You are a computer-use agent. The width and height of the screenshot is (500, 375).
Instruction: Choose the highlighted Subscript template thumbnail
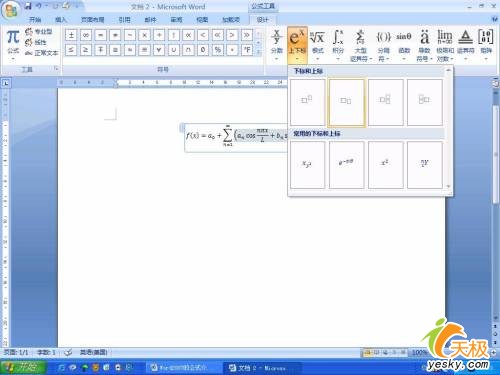(346, 102)
